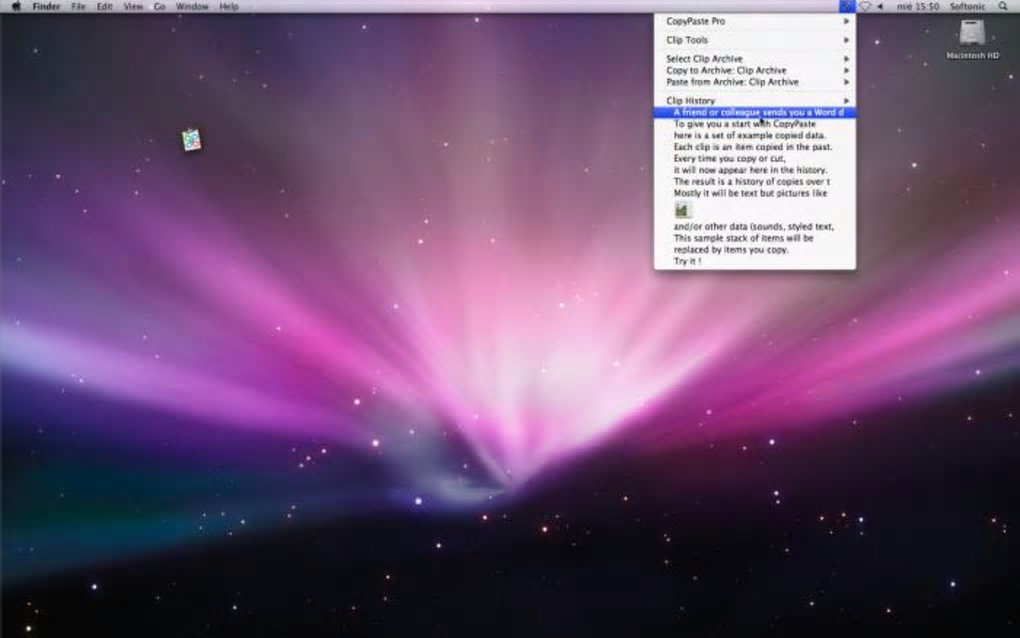Select clip 'The result is a history of copies'

click(755, 181)
